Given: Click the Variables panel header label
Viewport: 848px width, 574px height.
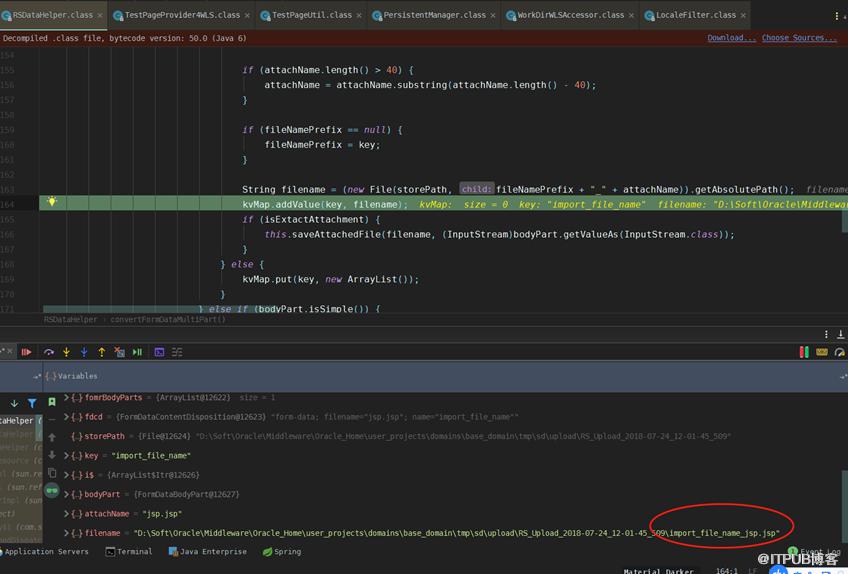Looking at the screenshot, I should [x=77, y=376].
